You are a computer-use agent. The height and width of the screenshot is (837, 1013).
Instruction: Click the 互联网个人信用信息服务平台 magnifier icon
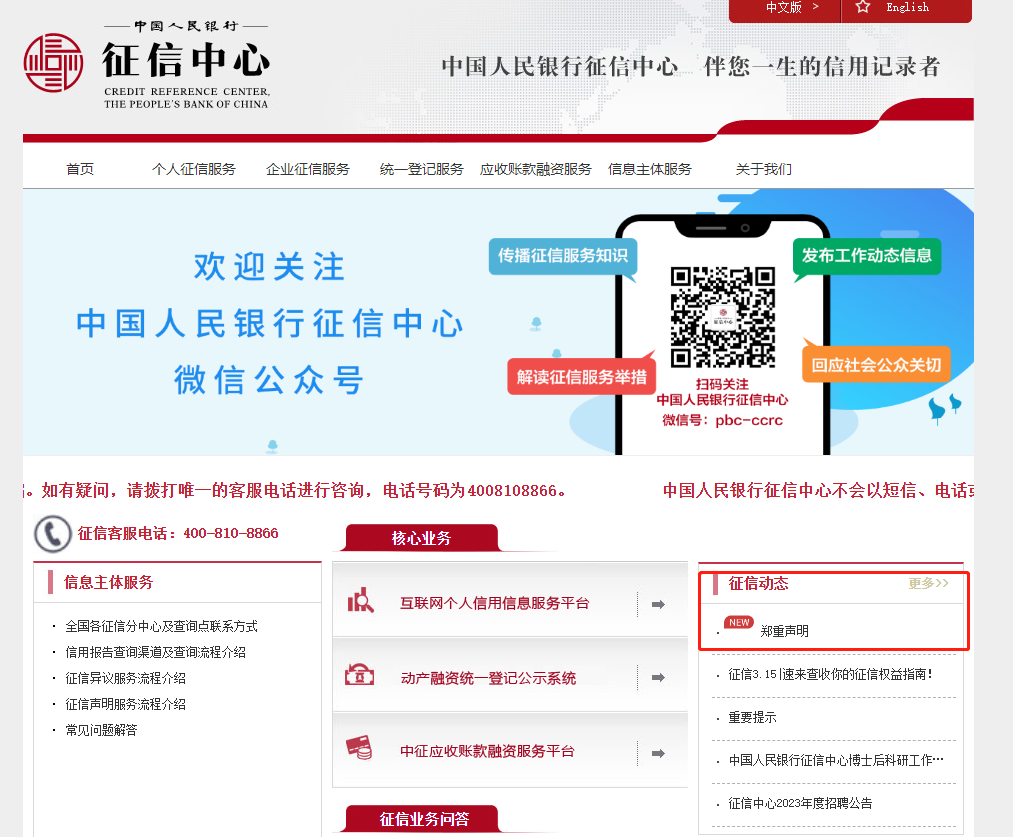point(360,602)
